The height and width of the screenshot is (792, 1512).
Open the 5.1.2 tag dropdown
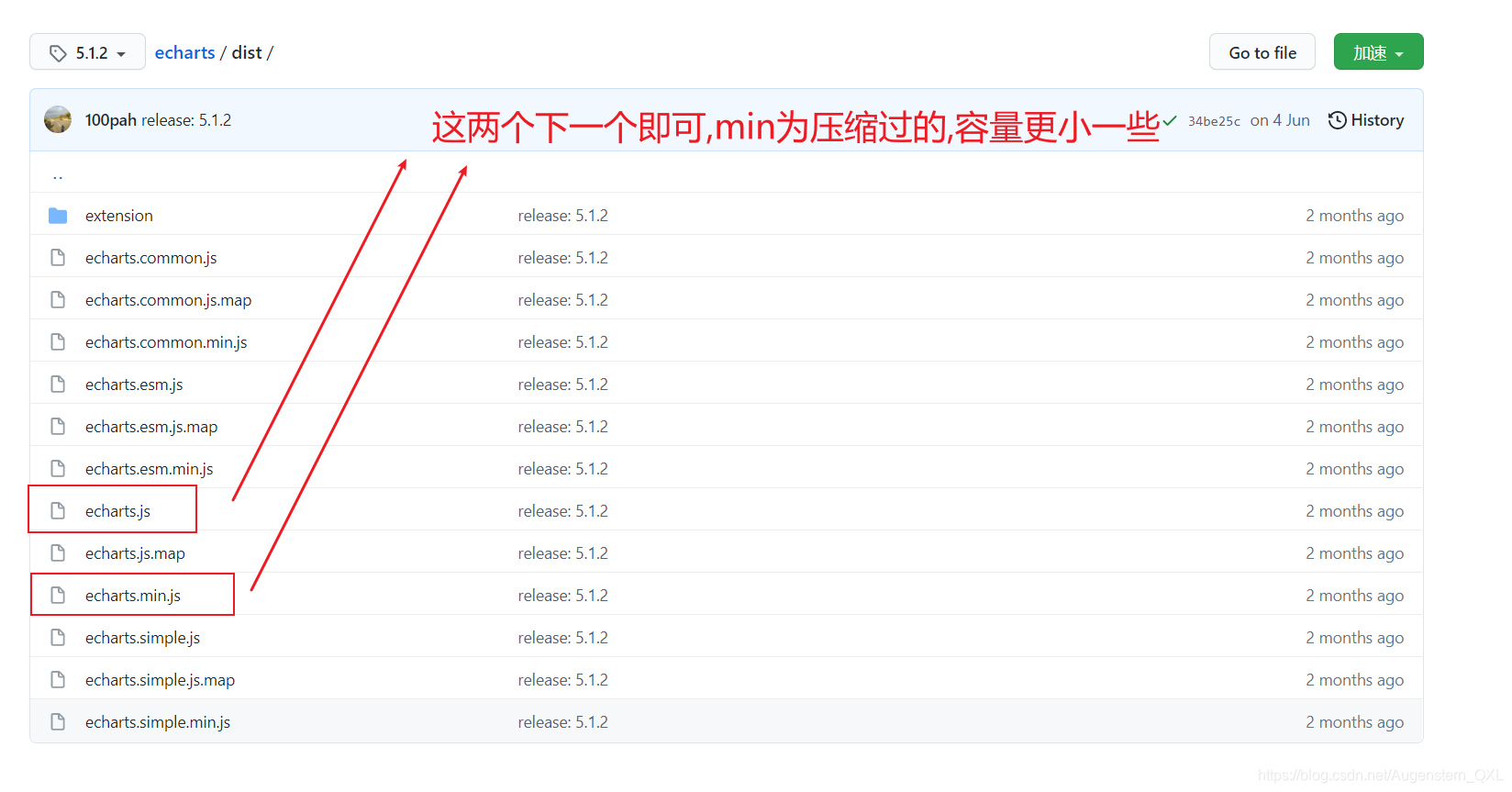pyautogui.click(x=87, y=52)
